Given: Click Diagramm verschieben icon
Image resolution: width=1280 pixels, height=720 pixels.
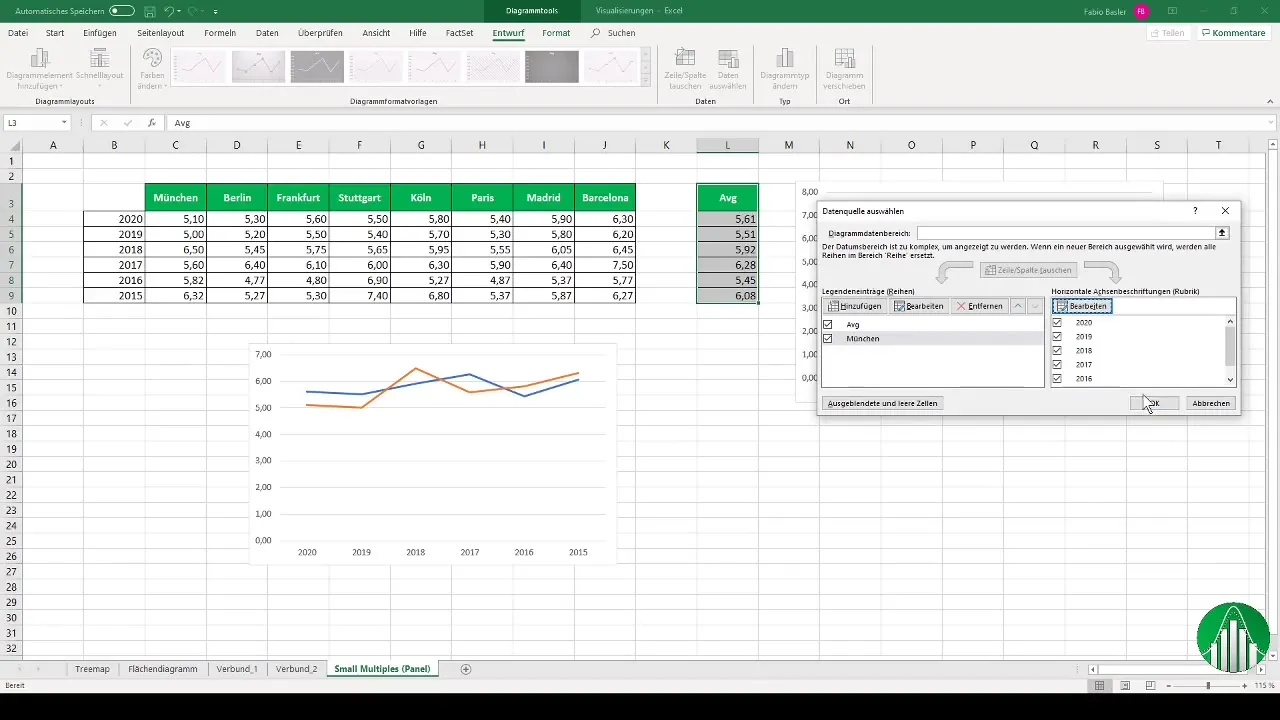Looking at the screenshot, I should coord(845,67).
